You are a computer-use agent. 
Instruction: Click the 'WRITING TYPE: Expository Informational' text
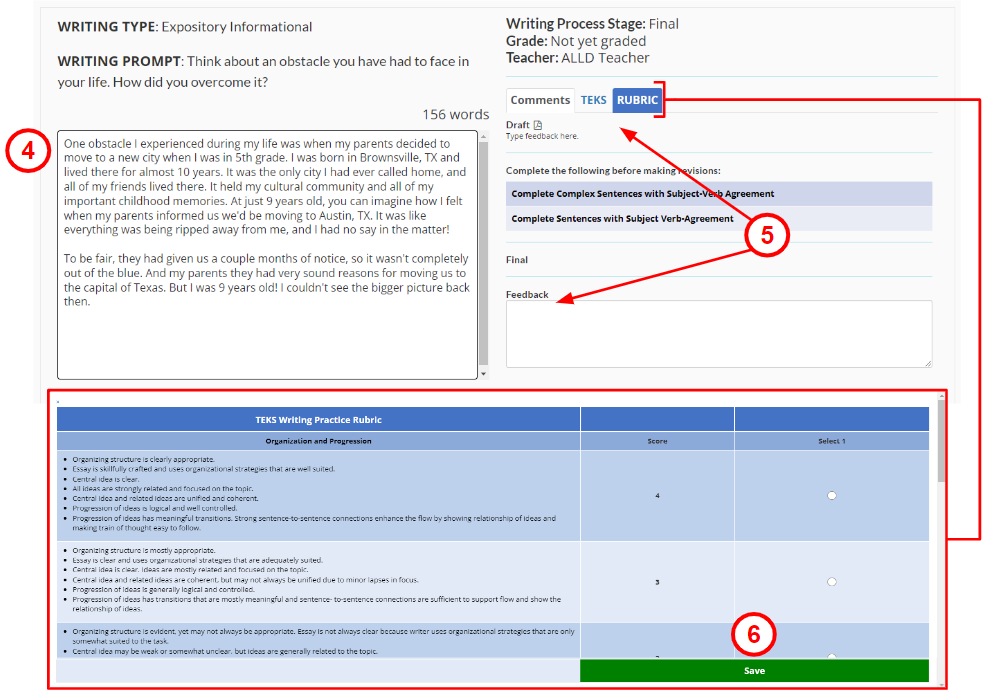[x=185, y=26]
